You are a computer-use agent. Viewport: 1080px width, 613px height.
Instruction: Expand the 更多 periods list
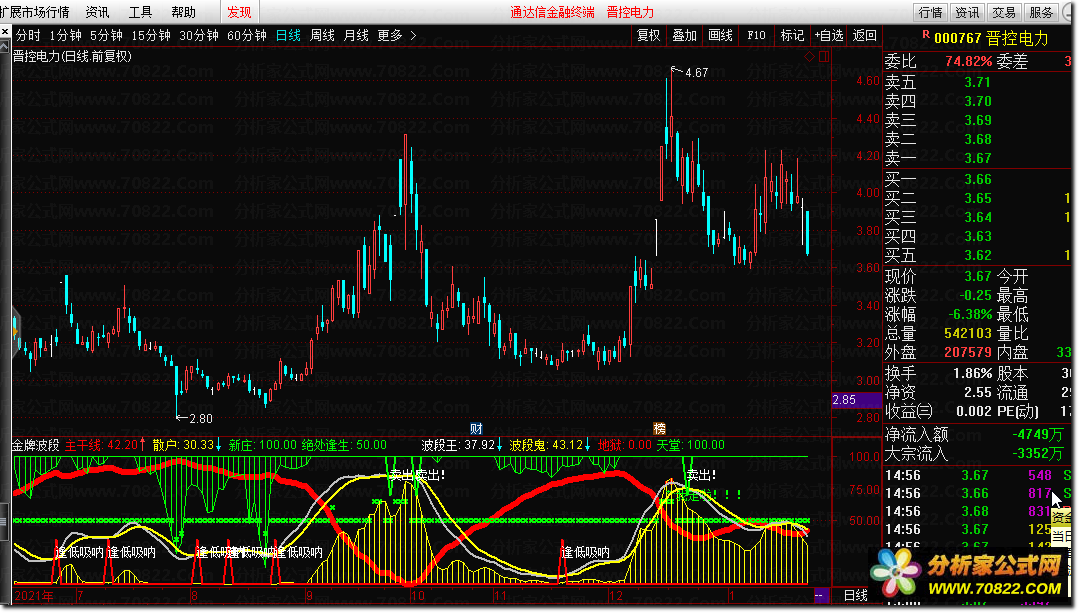397,35
